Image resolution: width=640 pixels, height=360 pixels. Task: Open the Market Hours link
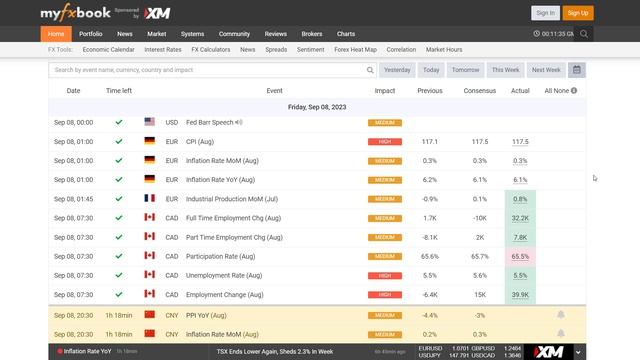click(444, 49)
